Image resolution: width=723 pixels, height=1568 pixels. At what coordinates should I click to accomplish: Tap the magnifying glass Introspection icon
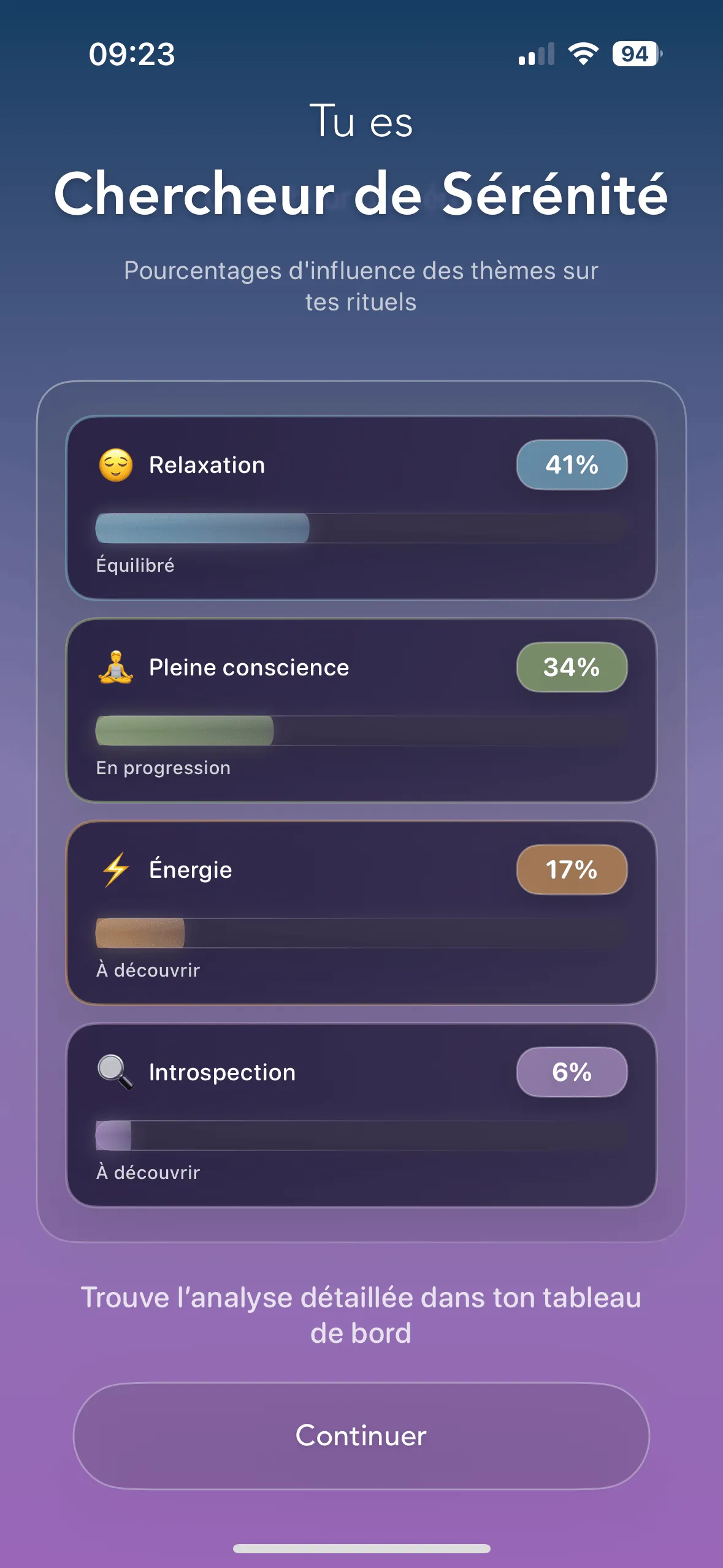coord(116,1072)
